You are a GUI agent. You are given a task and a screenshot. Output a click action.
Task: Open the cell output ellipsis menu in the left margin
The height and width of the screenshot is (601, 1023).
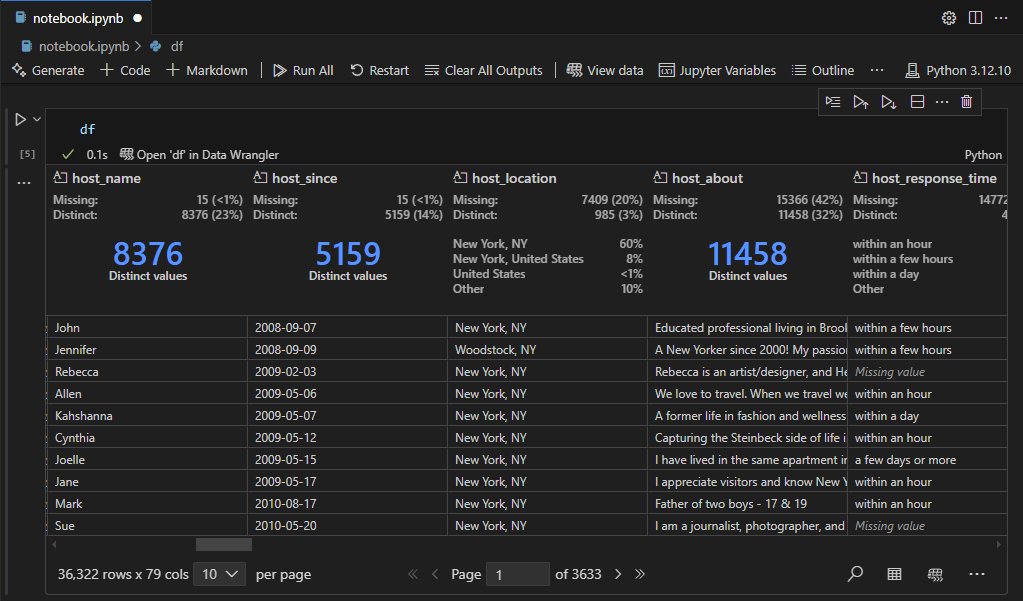tap(24, 183)
